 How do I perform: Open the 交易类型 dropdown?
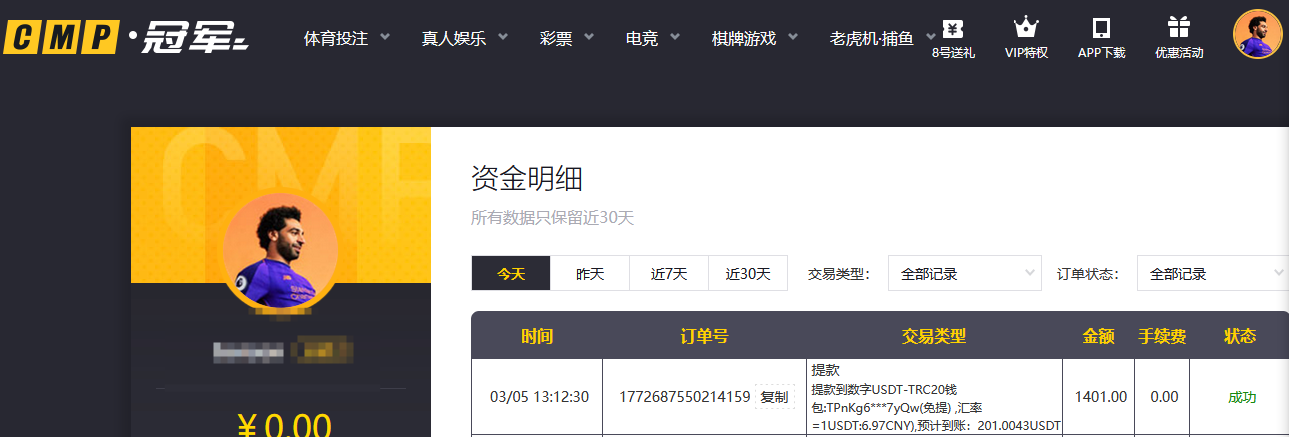[x=964, y=273]
